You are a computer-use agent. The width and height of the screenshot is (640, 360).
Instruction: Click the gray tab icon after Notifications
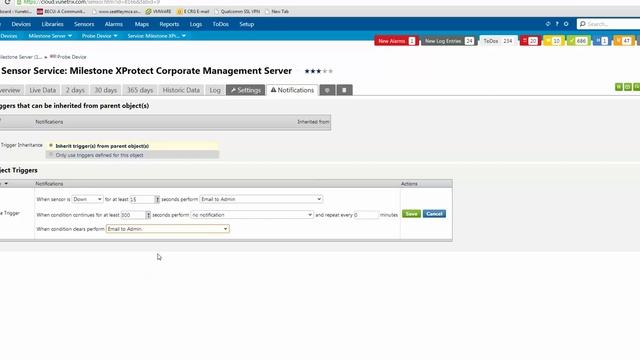327,90
